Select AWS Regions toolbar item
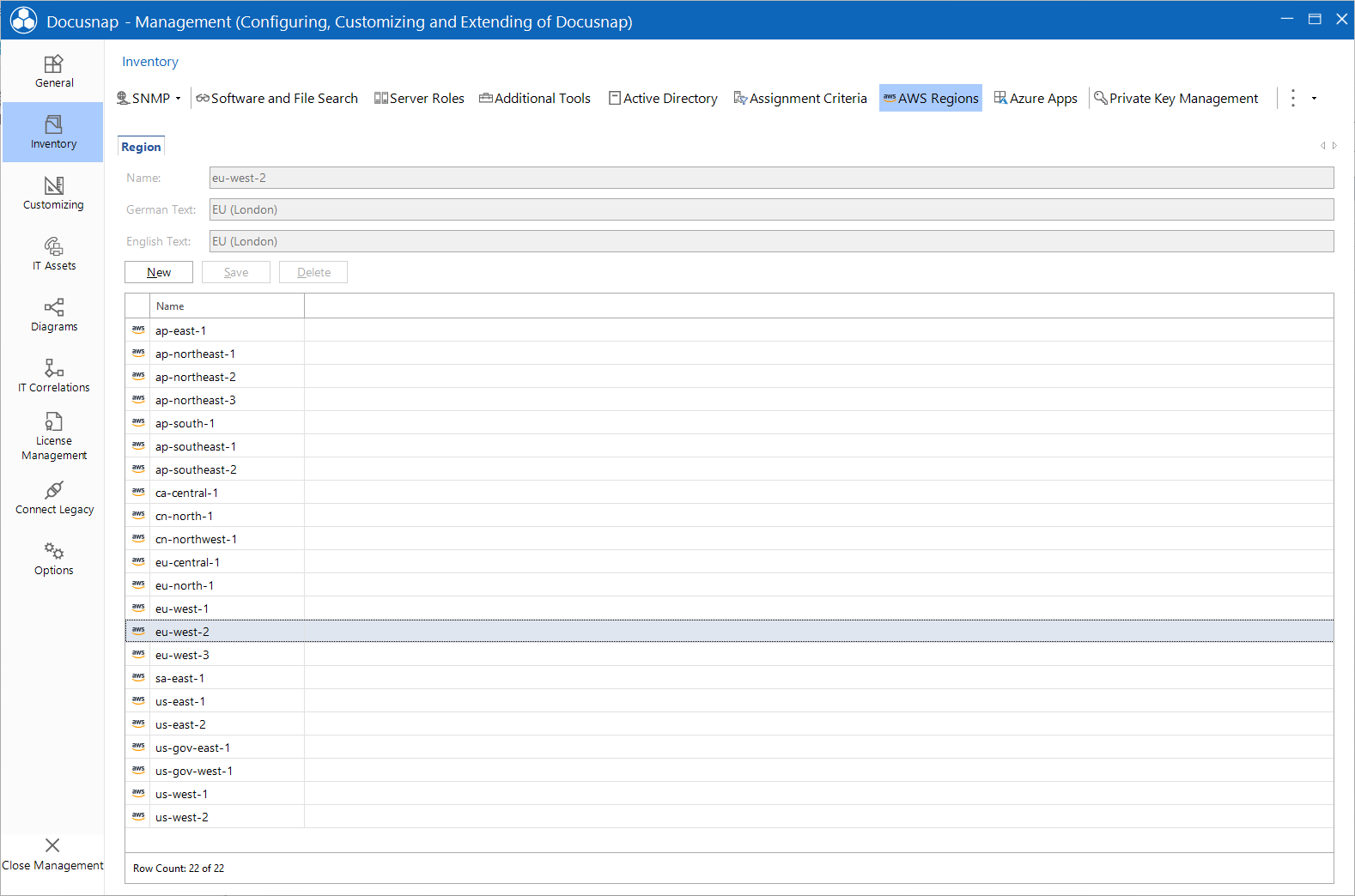 931,98
